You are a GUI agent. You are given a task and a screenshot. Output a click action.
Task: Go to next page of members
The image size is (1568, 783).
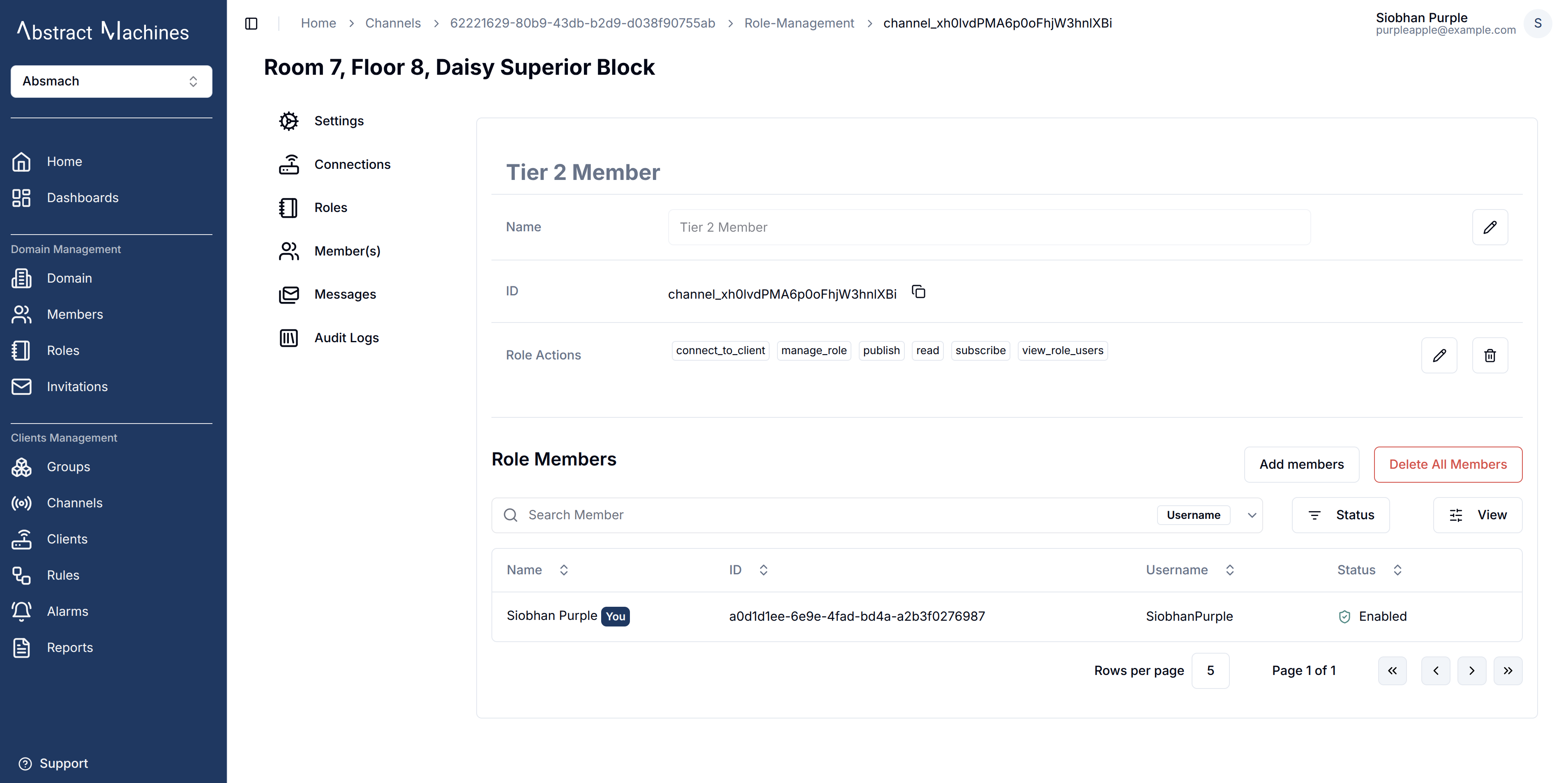click(1472, 670)
